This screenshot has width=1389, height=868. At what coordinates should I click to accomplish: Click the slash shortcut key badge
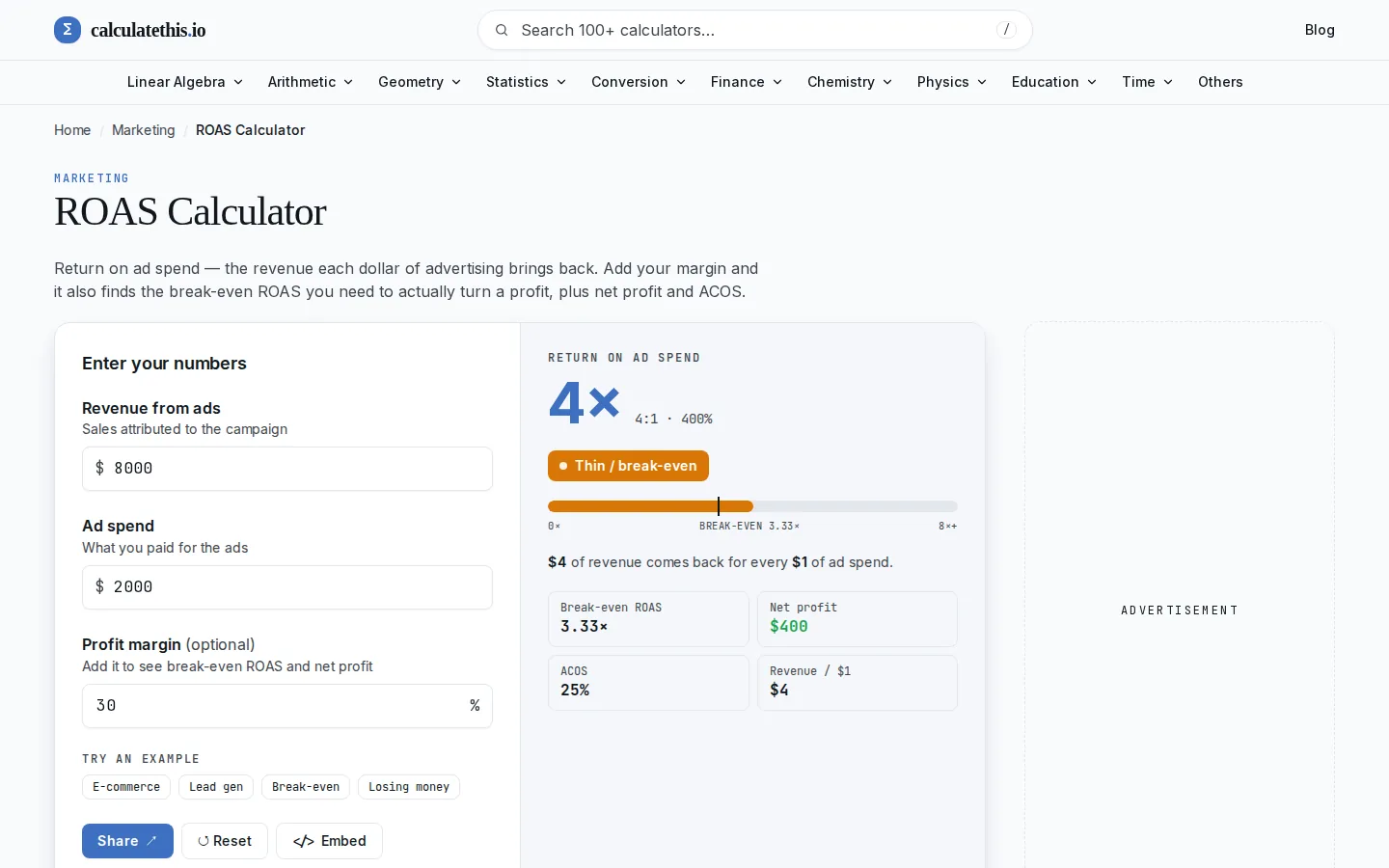(1006, 30)
